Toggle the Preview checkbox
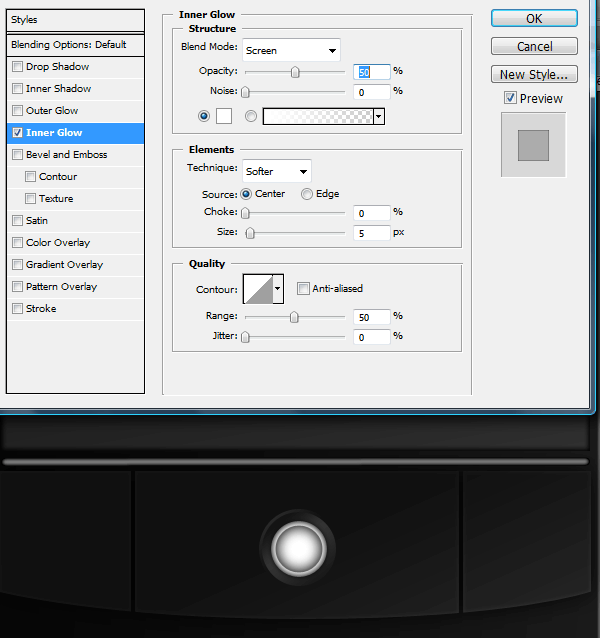600x638 pixels. click(511, 98)
